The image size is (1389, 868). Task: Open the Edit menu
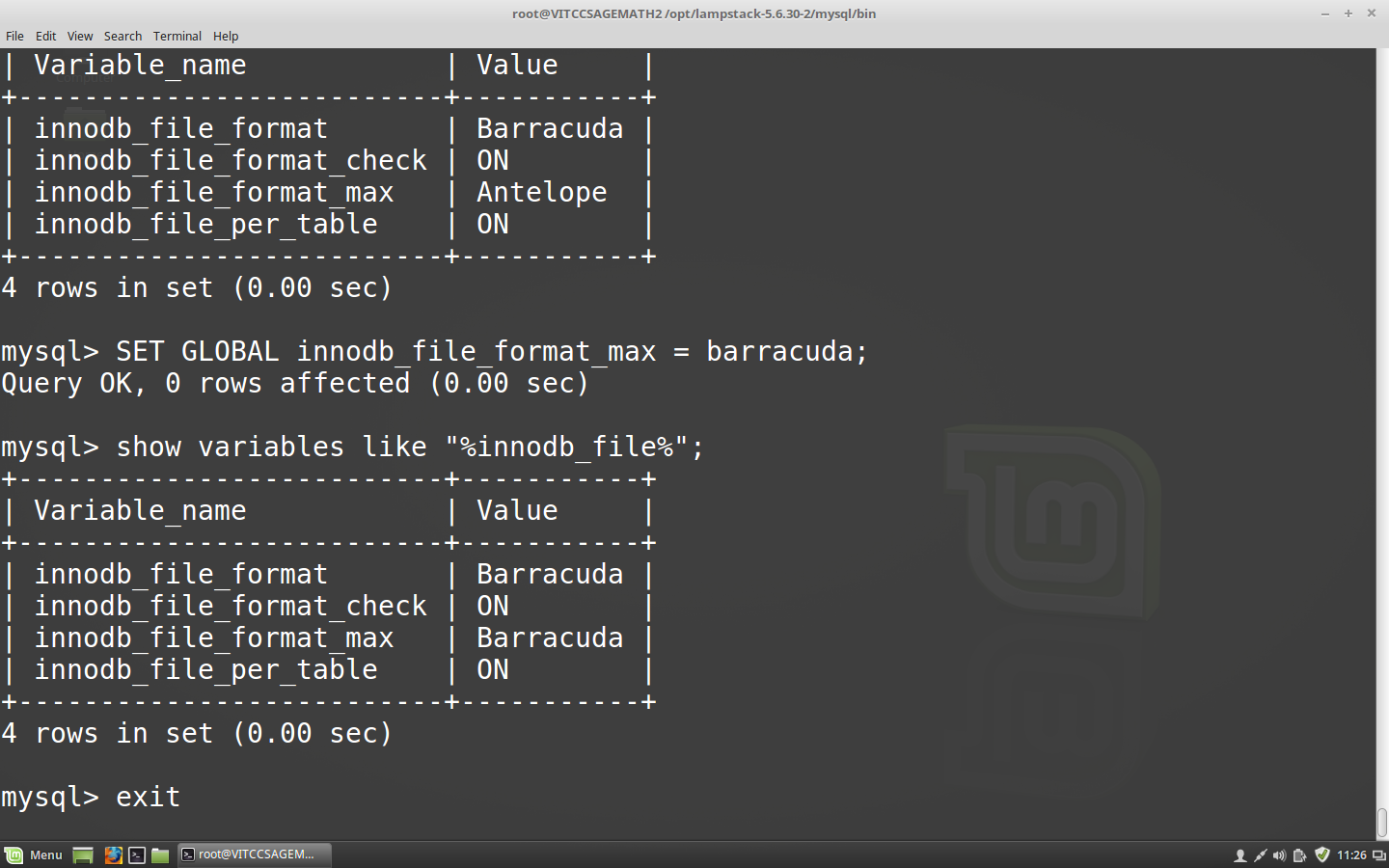pyautogui.click(x=45, y=36)
